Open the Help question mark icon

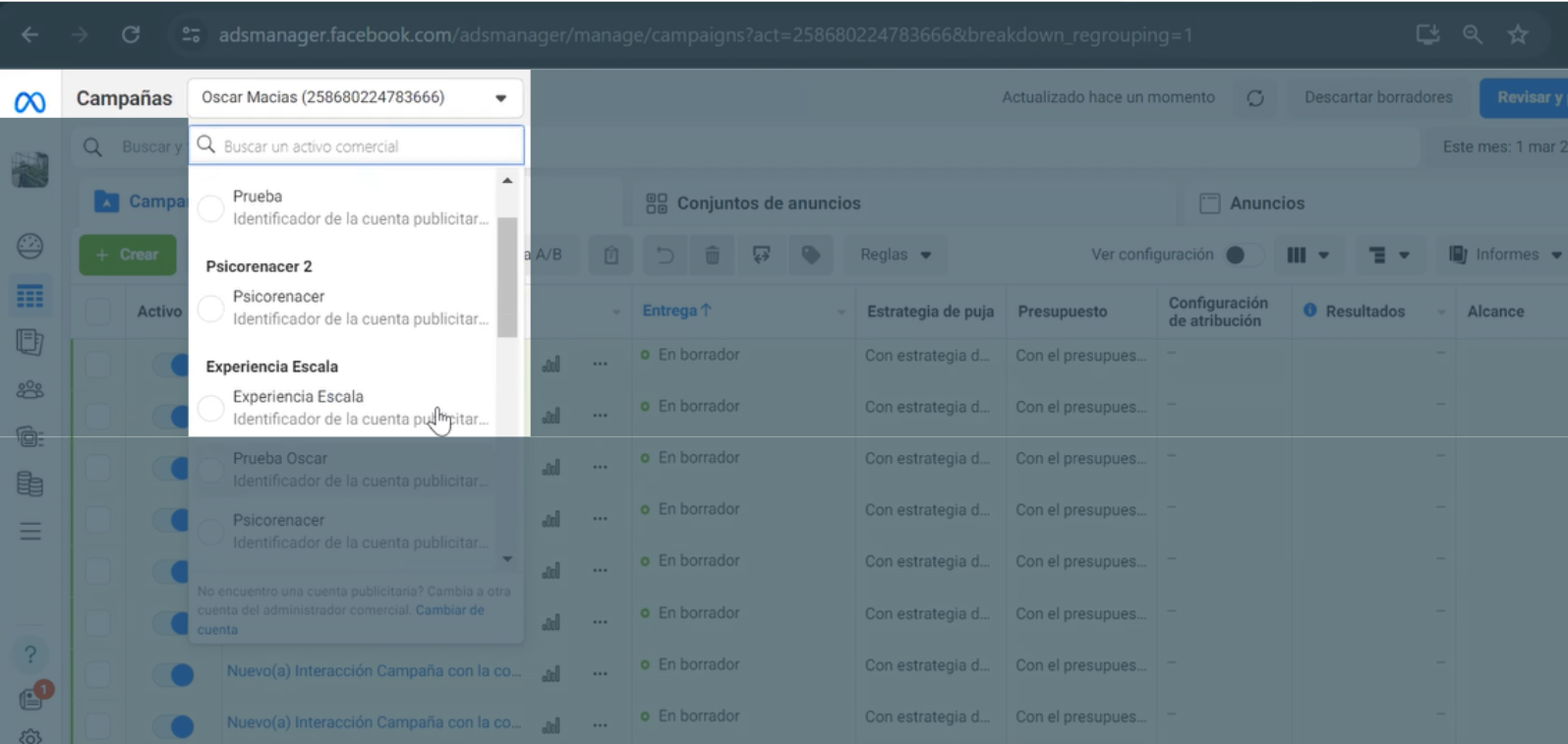[x=30, y=655]
